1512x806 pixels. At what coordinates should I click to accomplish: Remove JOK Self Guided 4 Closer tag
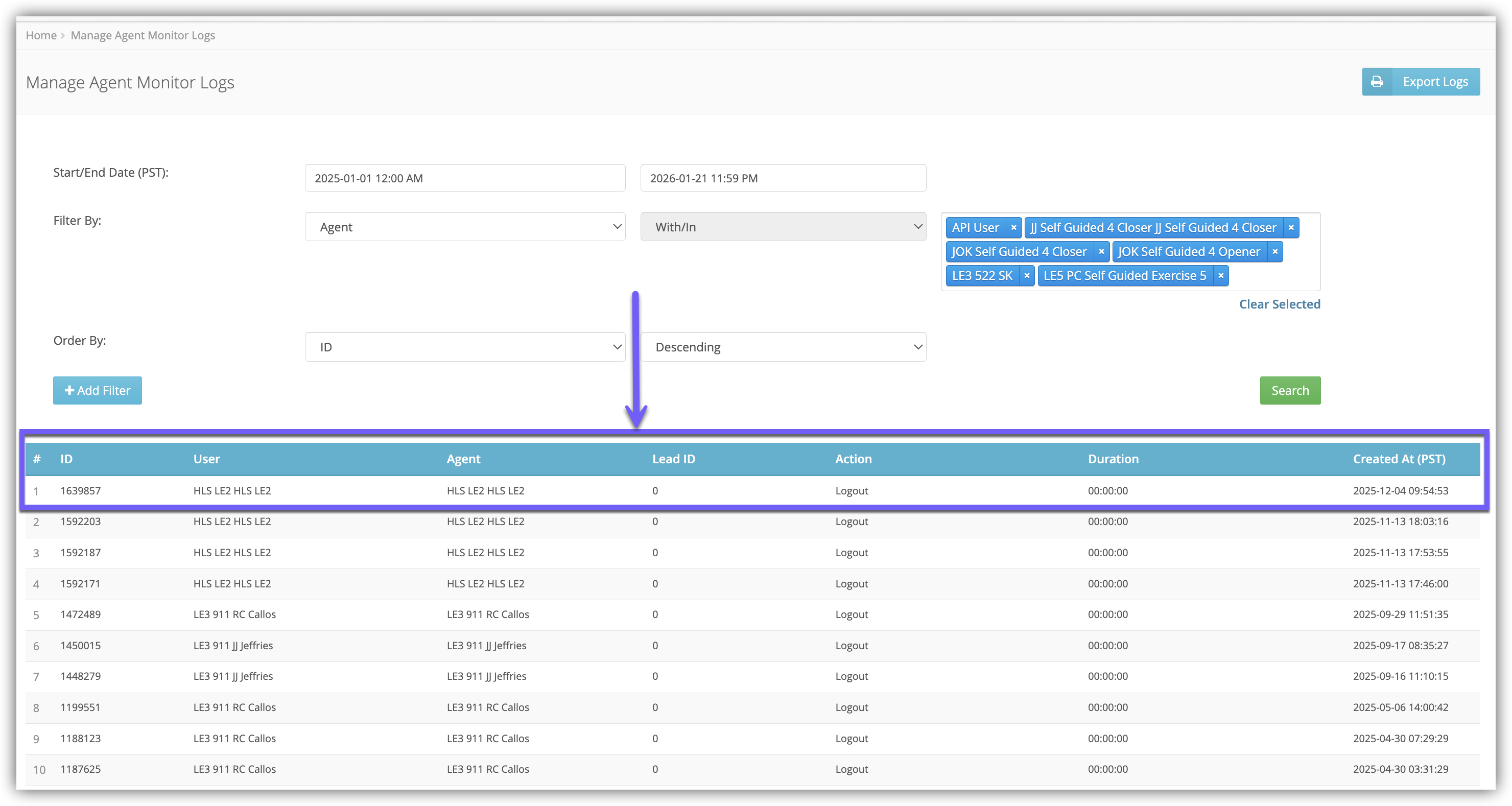pyautogui.click(x=1101, y=252)
